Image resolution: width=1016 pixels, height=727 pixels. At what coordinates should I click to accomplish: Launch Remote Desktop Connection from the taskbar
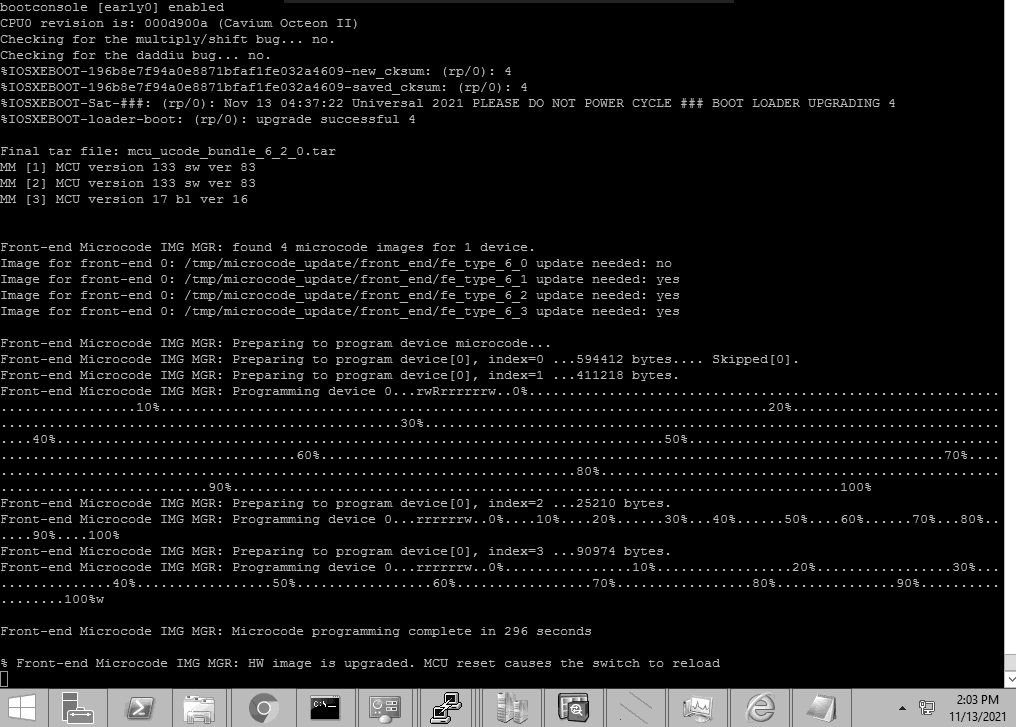click(x=445, y=708)
